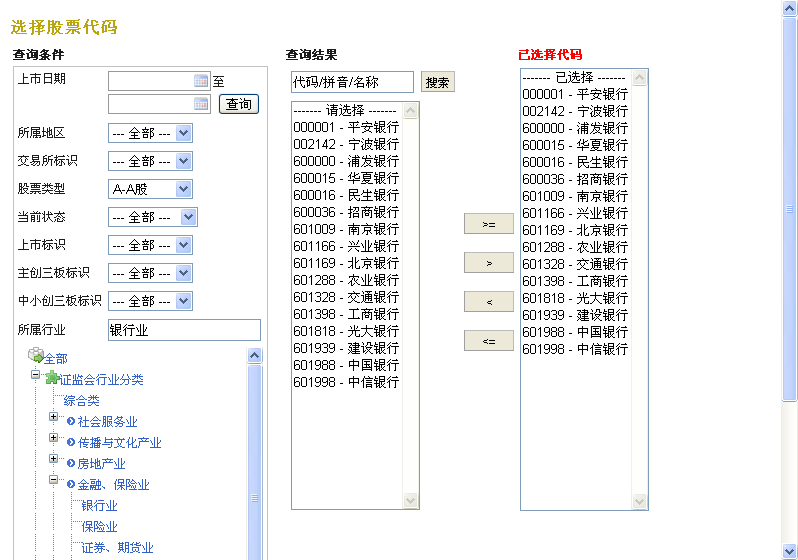Screen dimensions: 798x560
Task: Click the 金融、保险业 tree link
Action: 113,484
